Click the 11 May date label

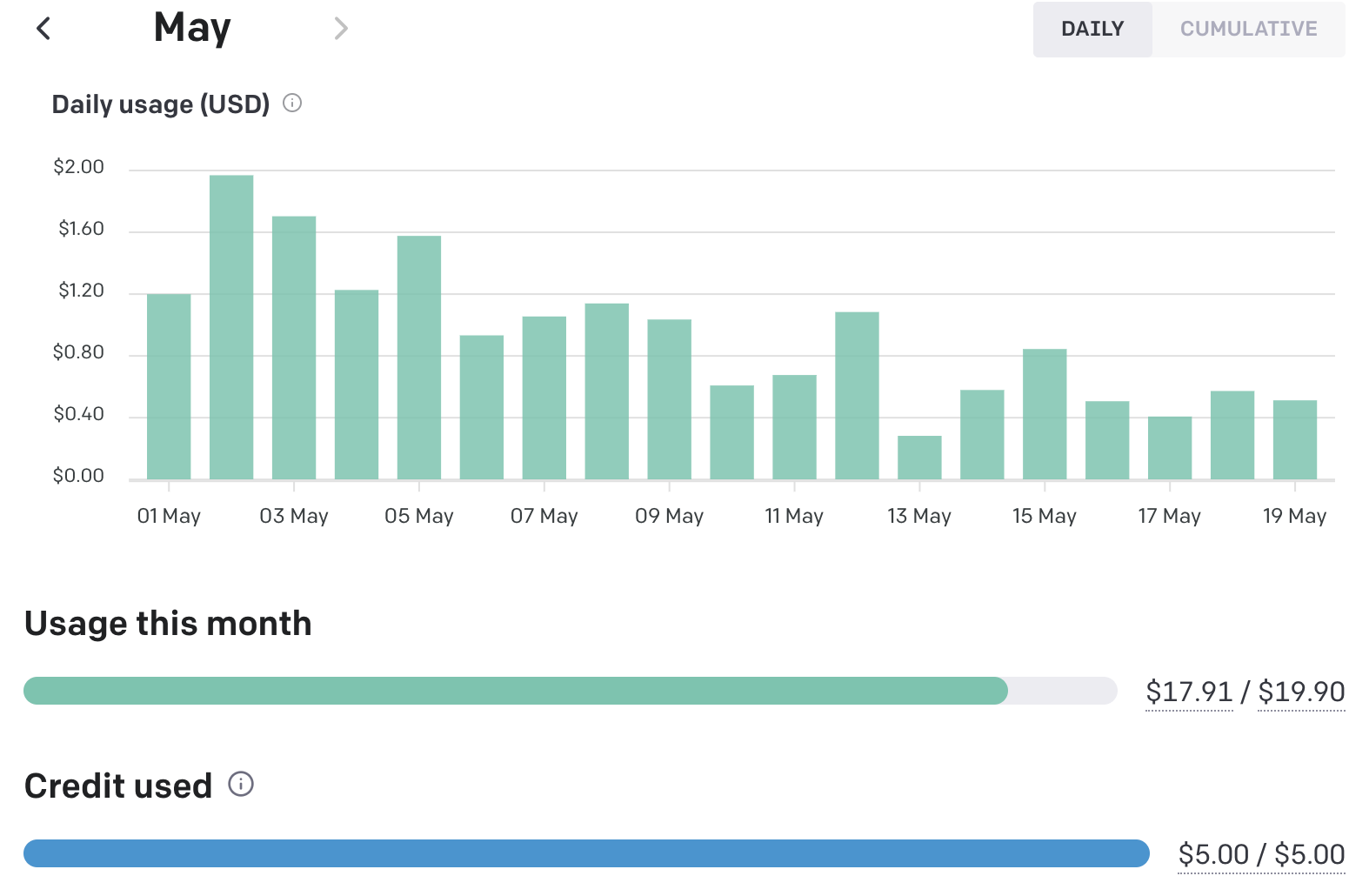794,516
